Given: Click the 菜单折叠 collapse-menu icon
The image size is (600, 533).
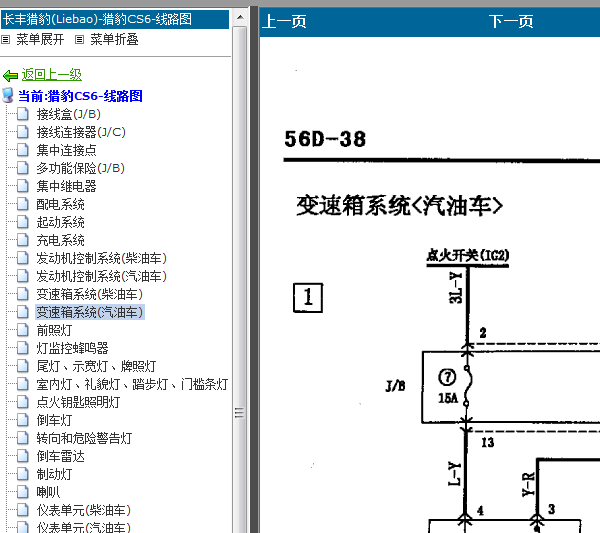Looking at the screenshot, I should point(79,39).
